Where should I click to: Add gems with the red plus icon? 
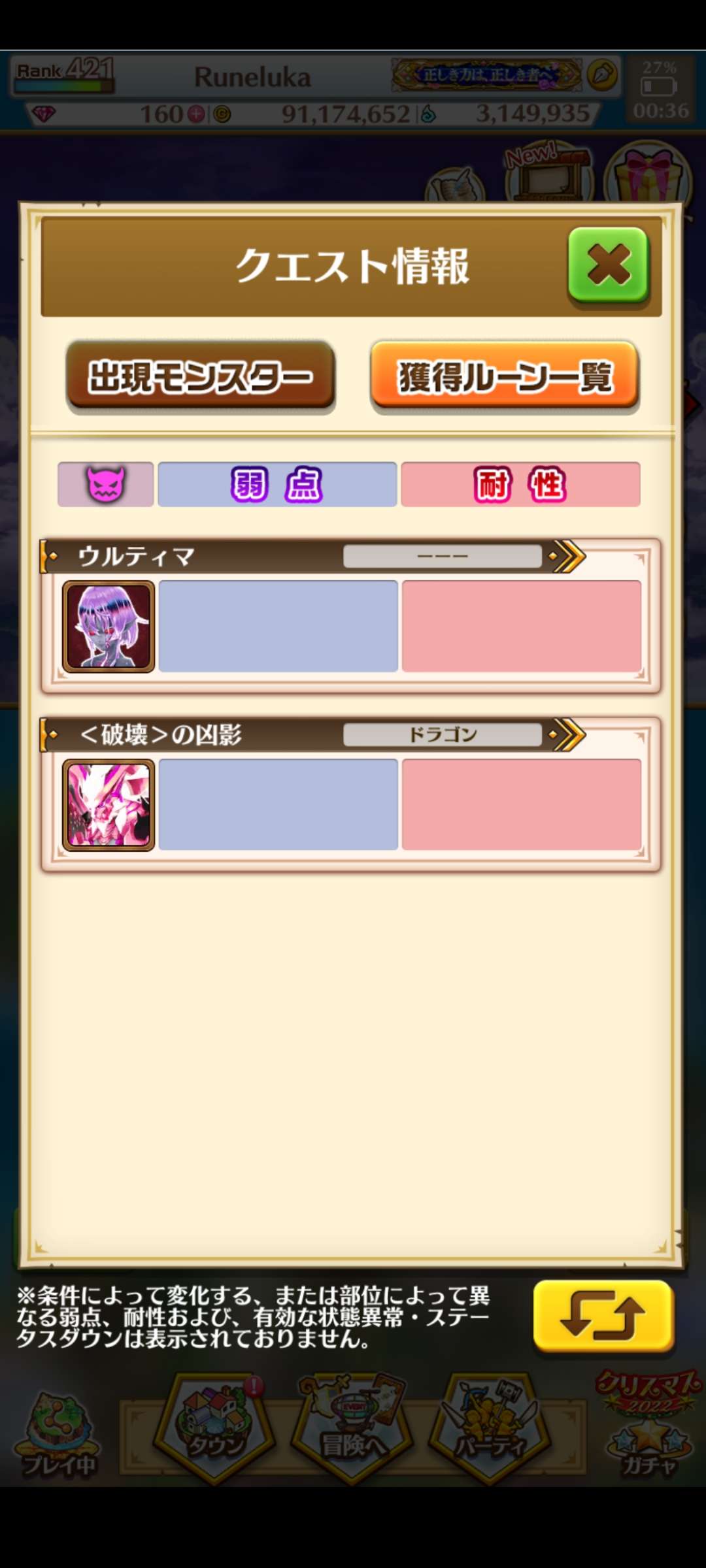pos(196,114)
